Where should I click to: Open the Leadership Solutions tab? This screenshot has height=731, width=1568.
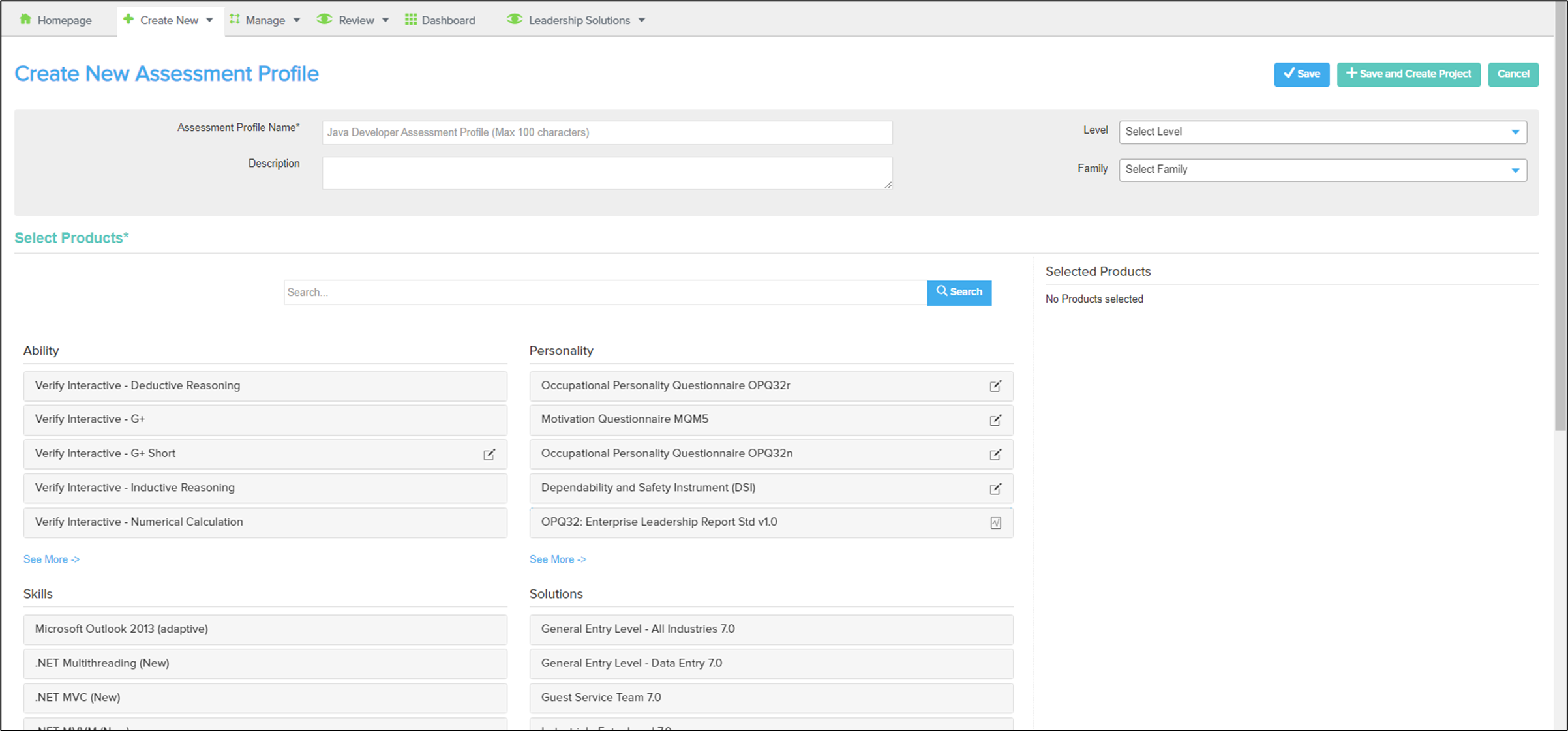[576, 20]
